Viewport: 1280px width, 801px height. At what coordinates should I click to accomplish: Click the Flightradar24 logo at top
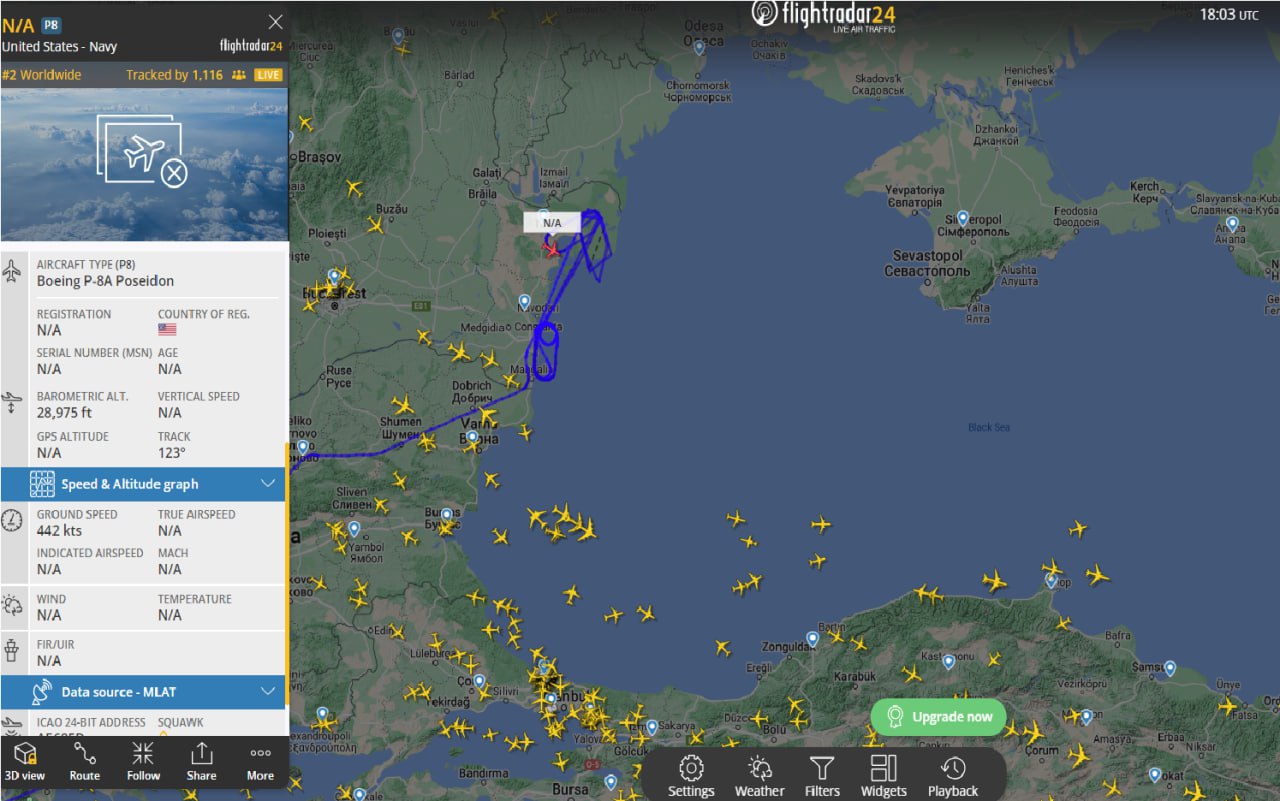coord(823,15)
